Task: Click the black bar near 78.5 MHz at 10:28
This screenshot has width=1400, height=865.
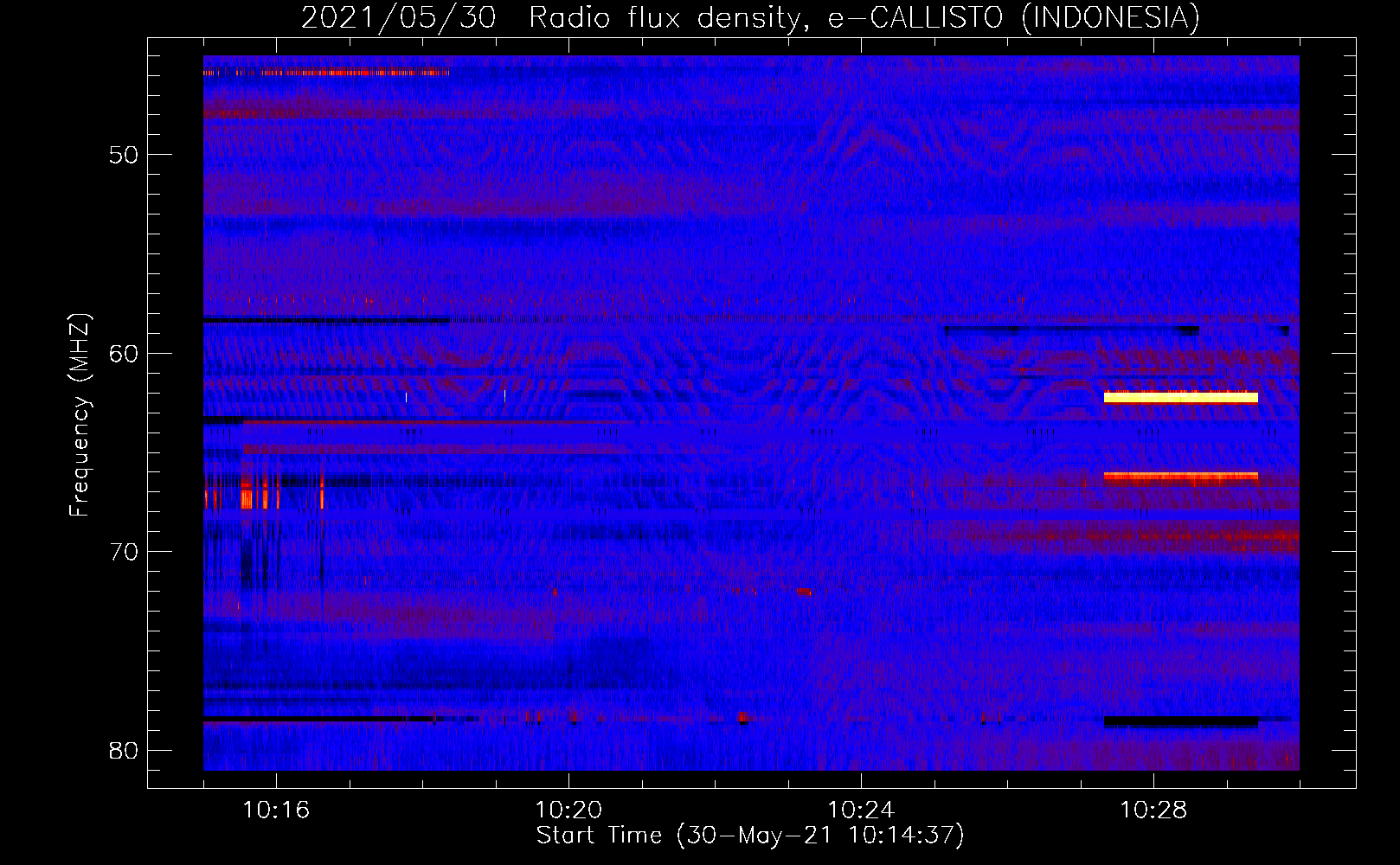Action: tap(1181, 721)
